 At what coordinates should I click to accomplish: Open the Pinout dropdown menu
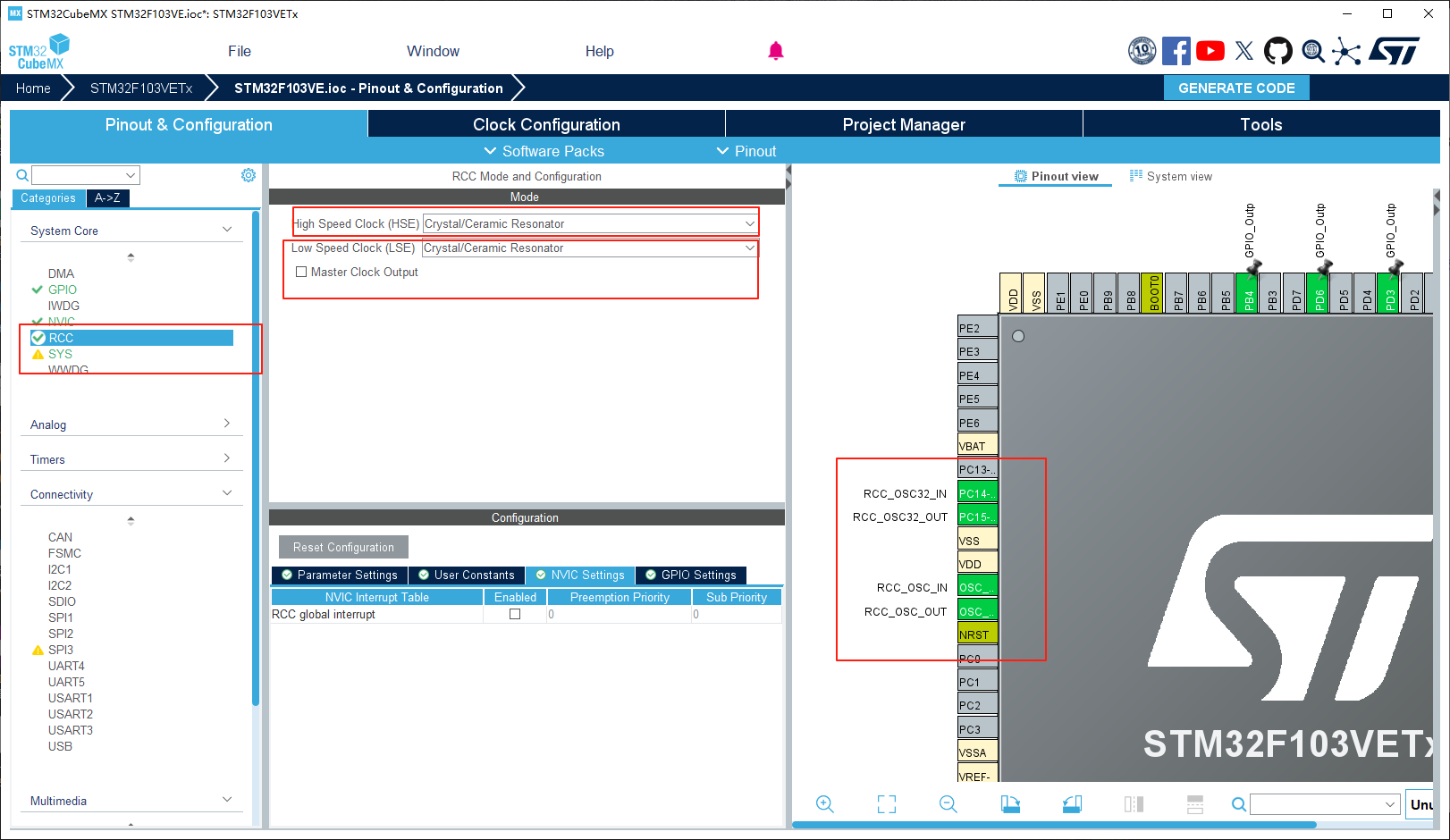(746, 151)
